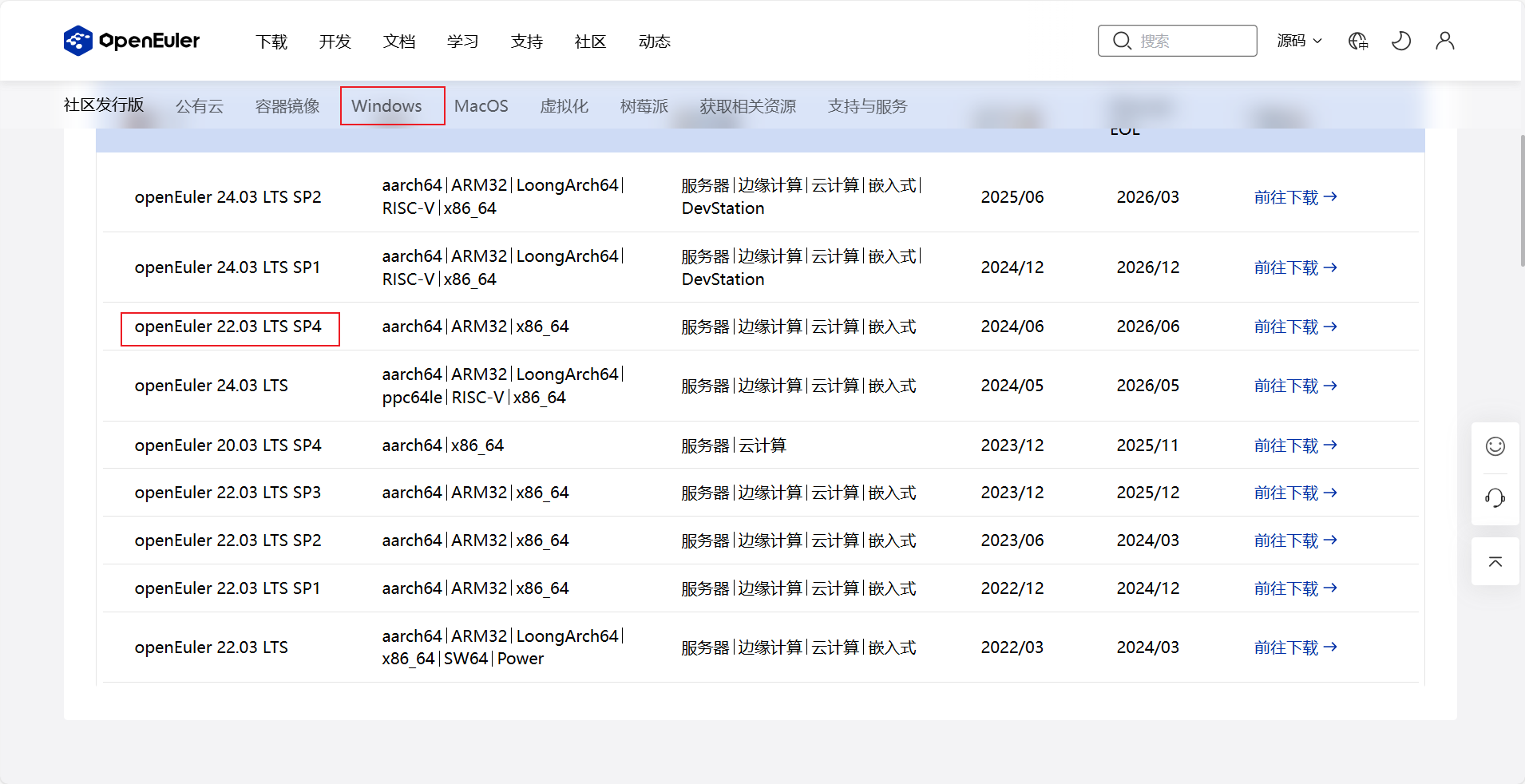Click 前往下载 in the 2024/05 release row

pos(1295,386)
